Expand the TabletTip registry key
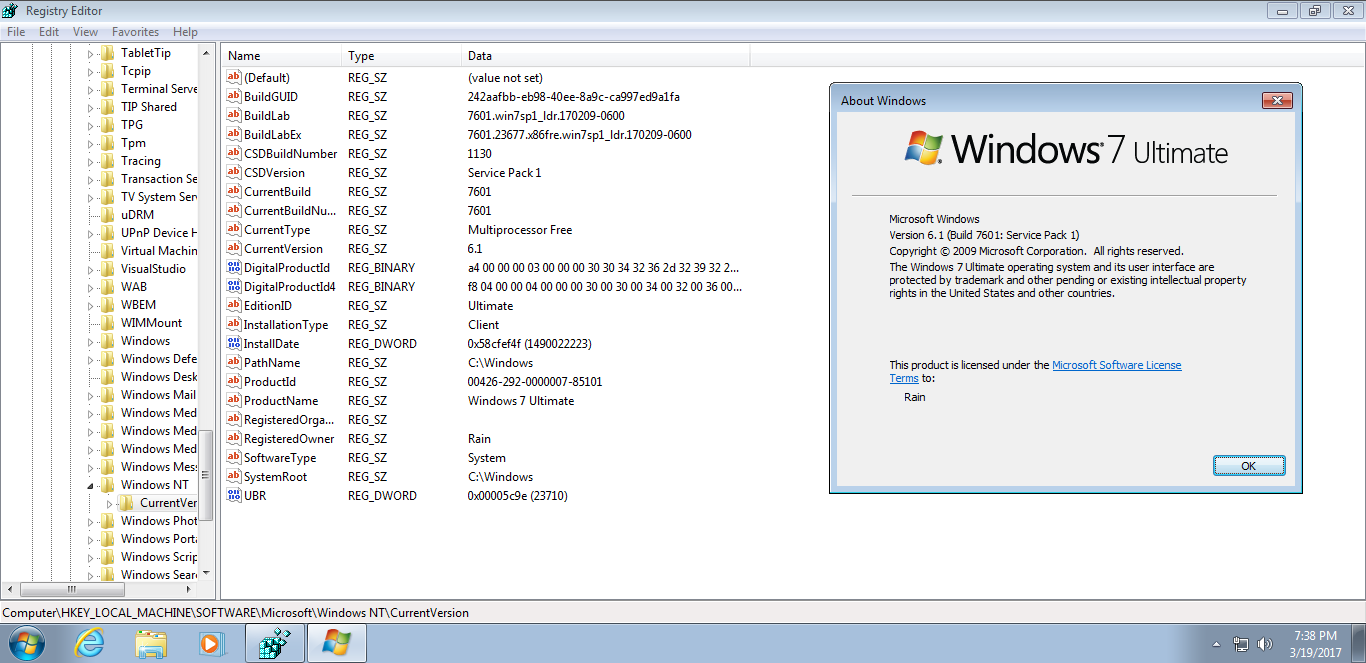1366x663 pixels. [x=90, y=53]
